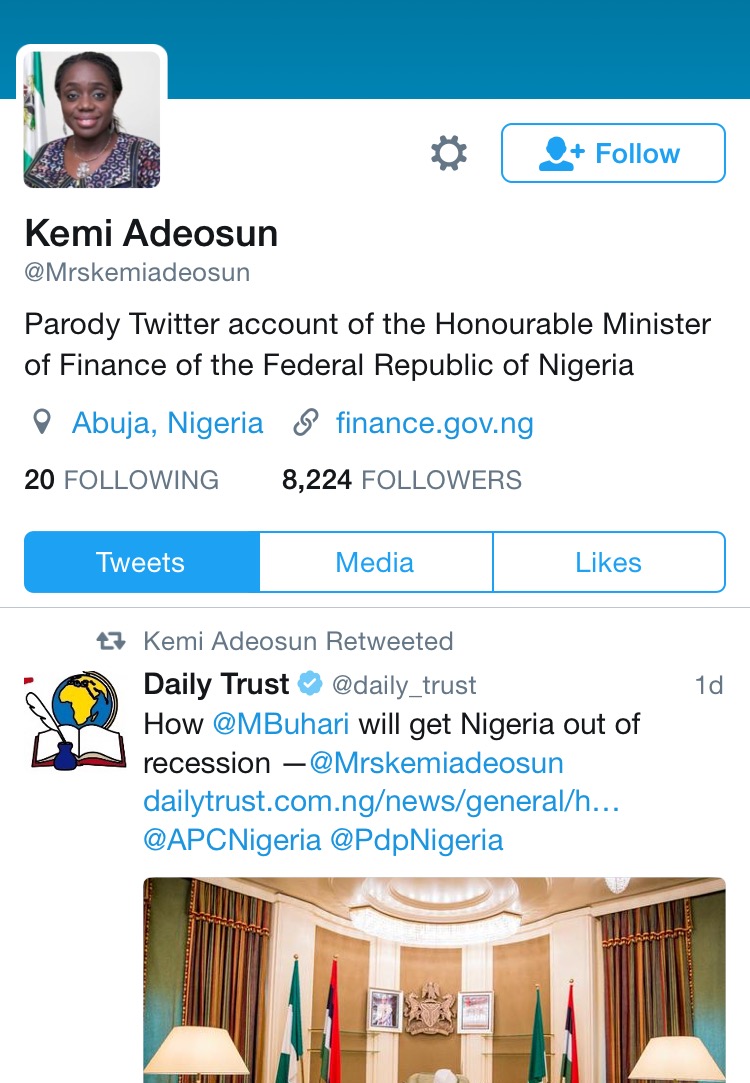Tap the chain link icon

(305, 423)
